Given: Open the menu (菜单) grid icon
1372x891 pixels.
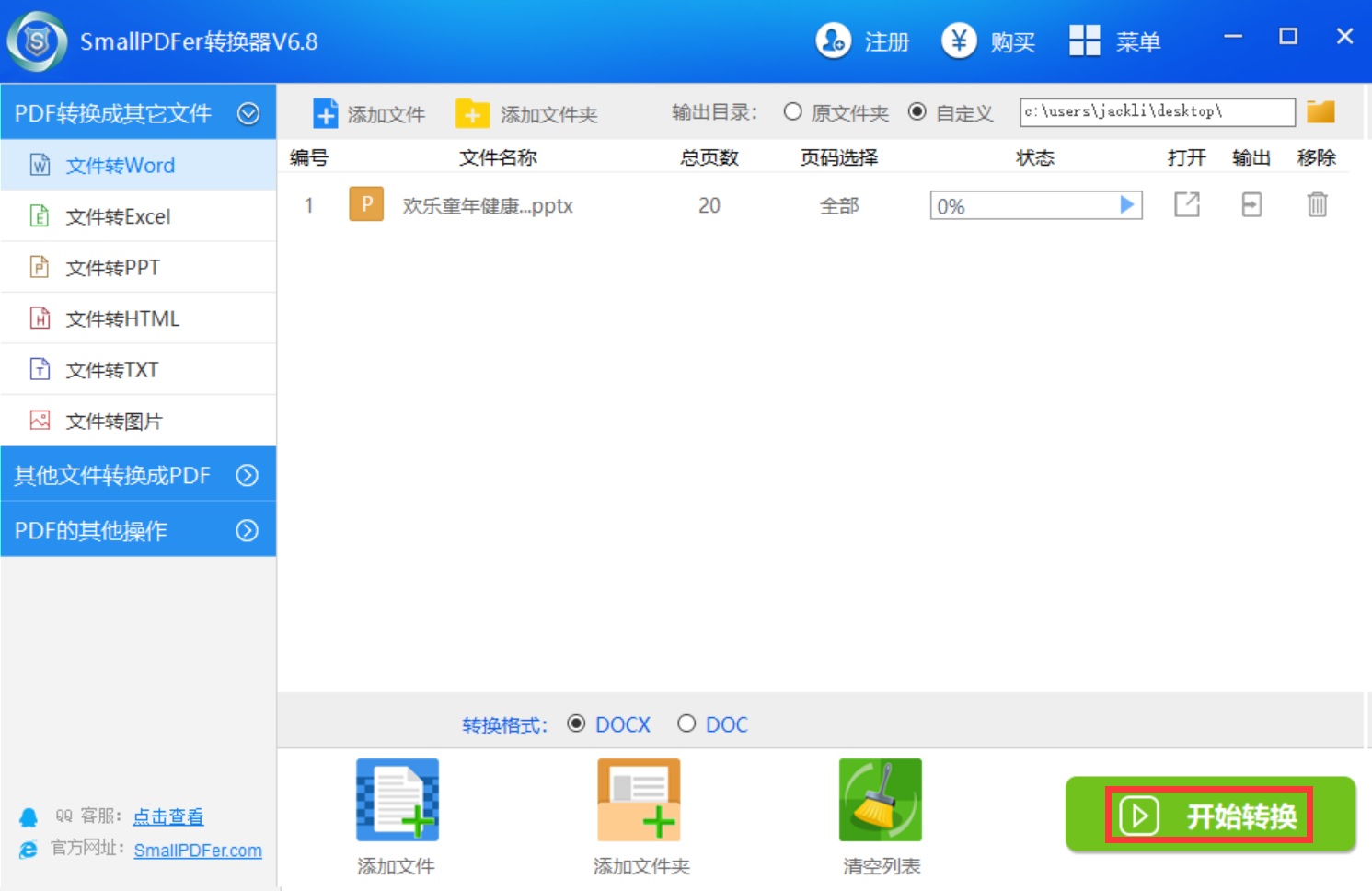Looking at the screenshot, I should coord(1084,40).
